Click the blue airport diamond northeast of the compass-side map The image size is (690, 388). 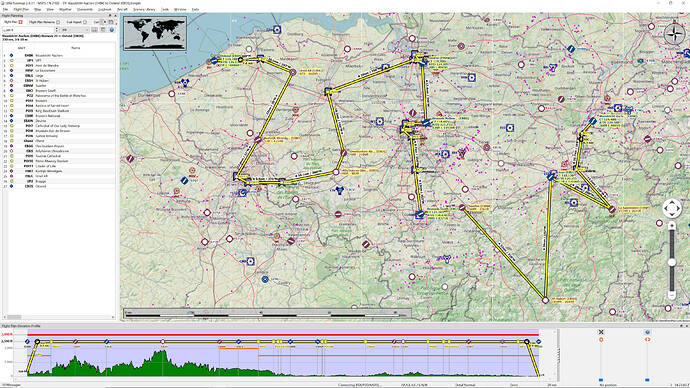point(571,49)
